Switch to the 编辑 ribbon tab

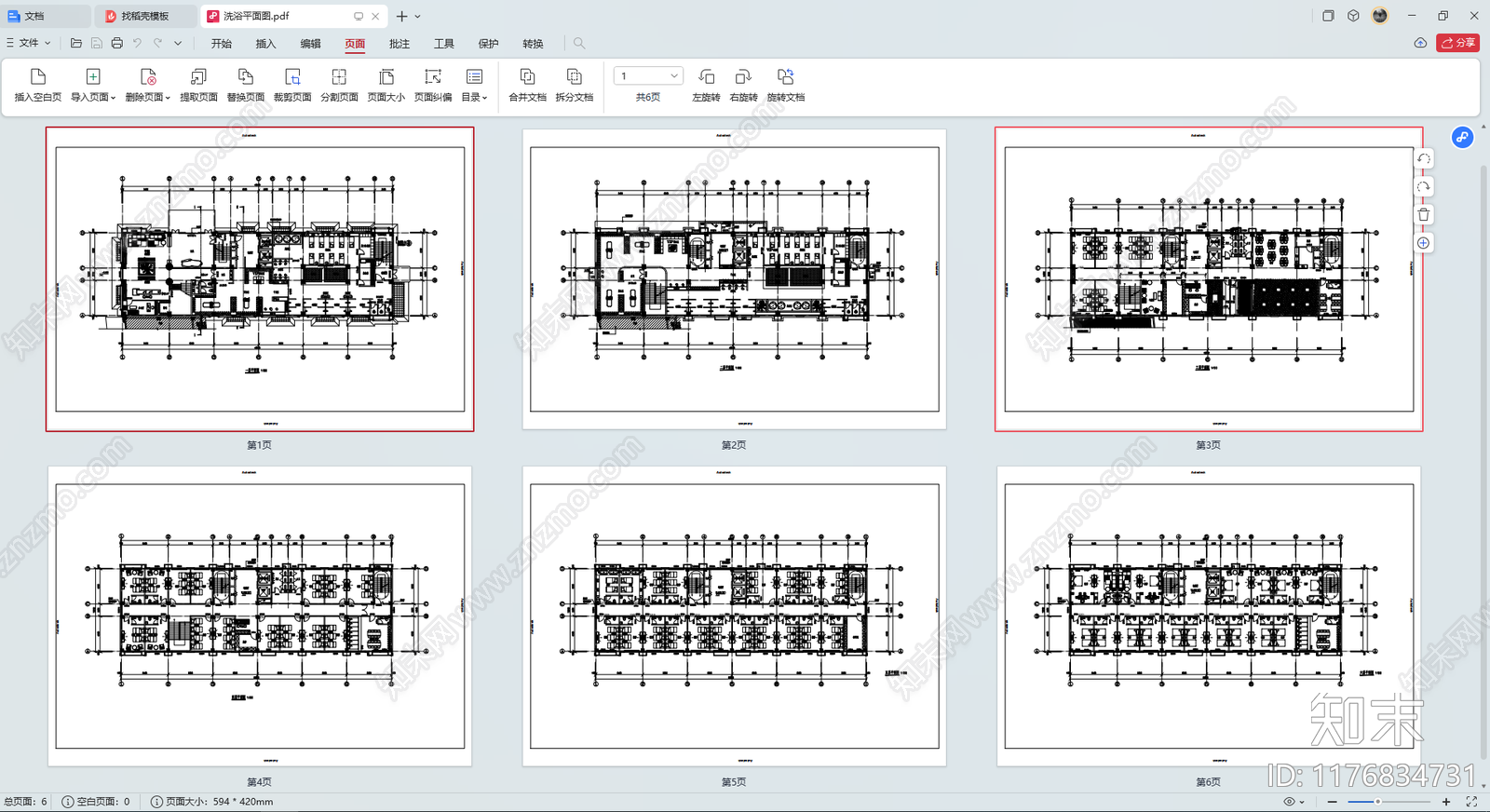(310, 44)
